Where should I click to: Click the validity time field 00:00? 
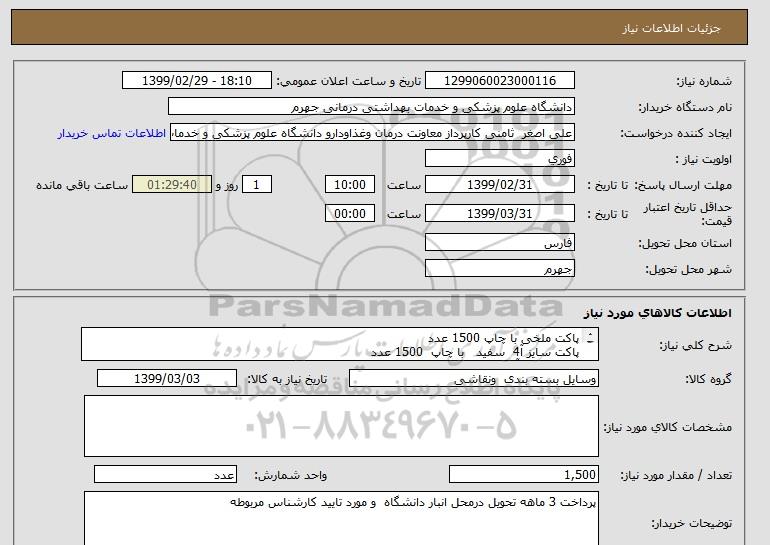coord(350,214)
